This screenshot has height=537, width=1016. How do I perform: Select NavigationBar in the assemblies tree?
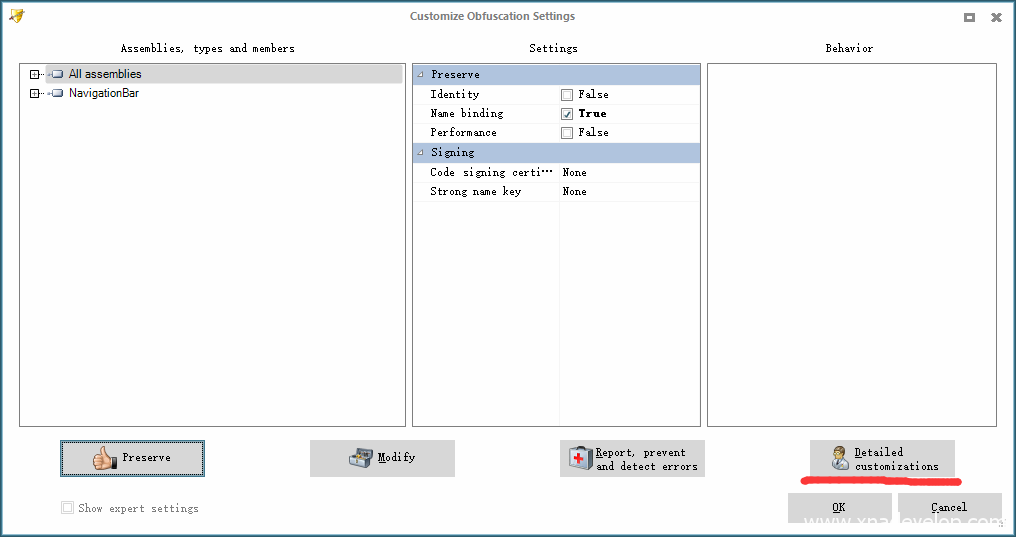(x=104, y=94)
